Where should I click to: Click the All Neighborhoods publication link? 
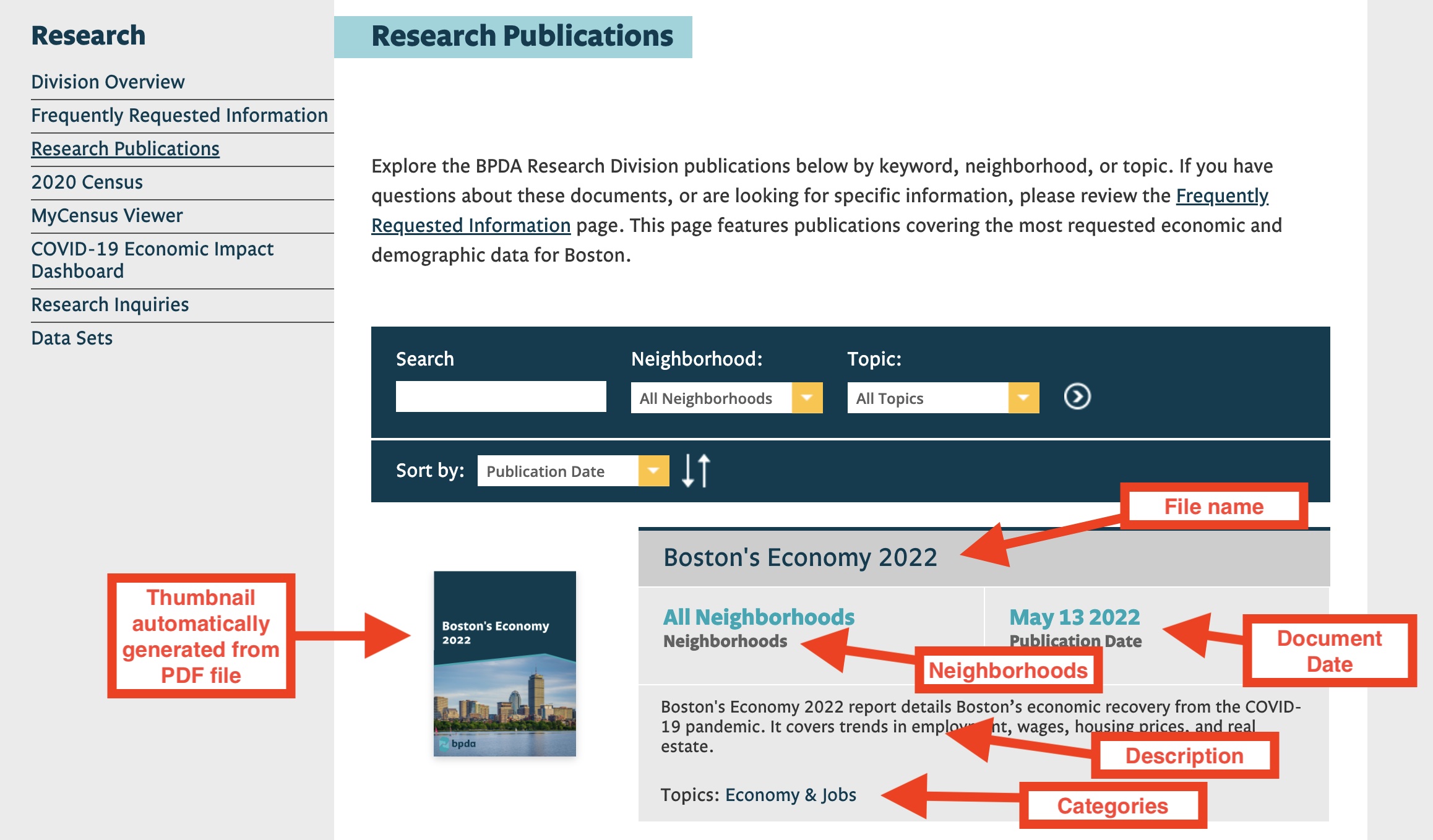[757, 617]
